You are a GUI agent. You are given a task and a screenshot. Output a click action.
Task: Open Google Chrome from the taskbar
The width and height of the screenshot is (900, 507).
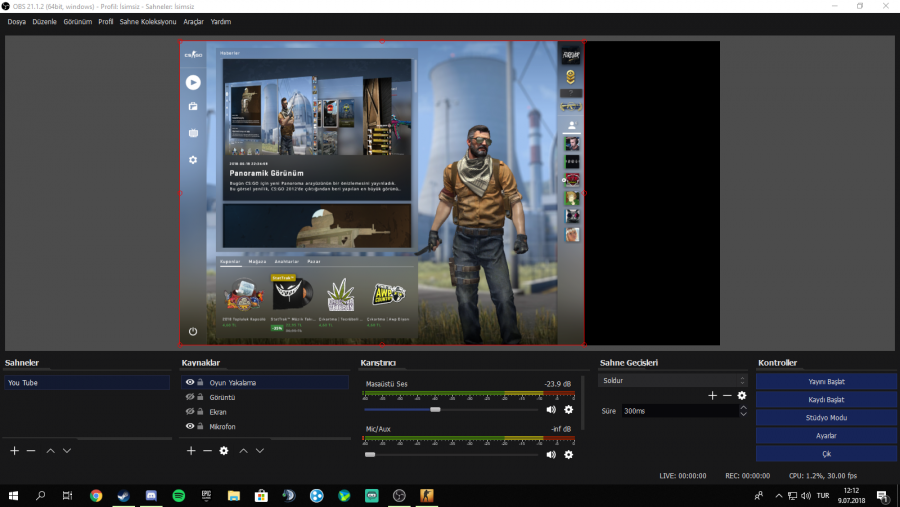pyautogui.click(x=96, y=496)
